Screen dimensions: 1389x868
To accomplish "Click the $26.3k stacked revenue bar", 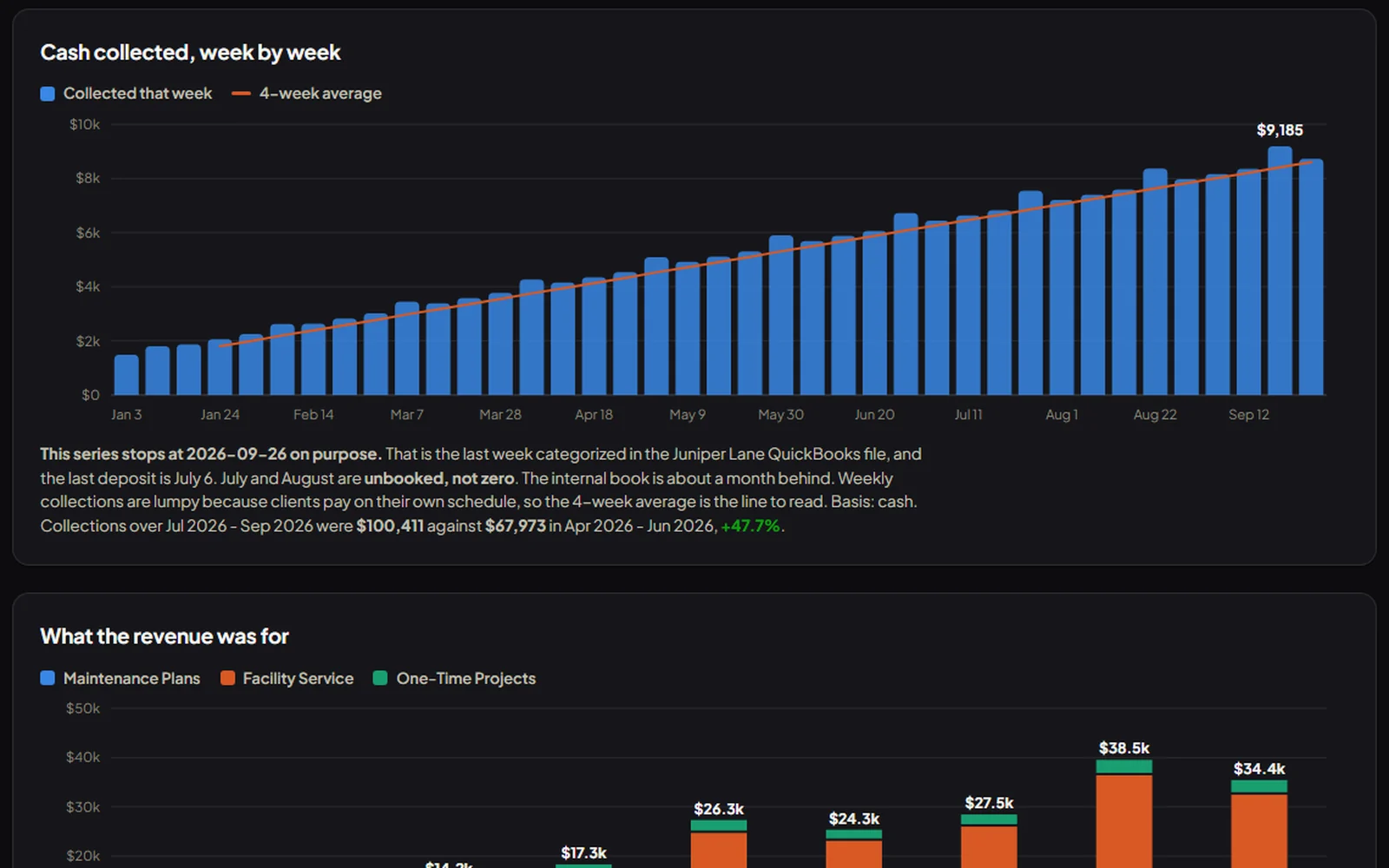I will click(x=719, y=844).
